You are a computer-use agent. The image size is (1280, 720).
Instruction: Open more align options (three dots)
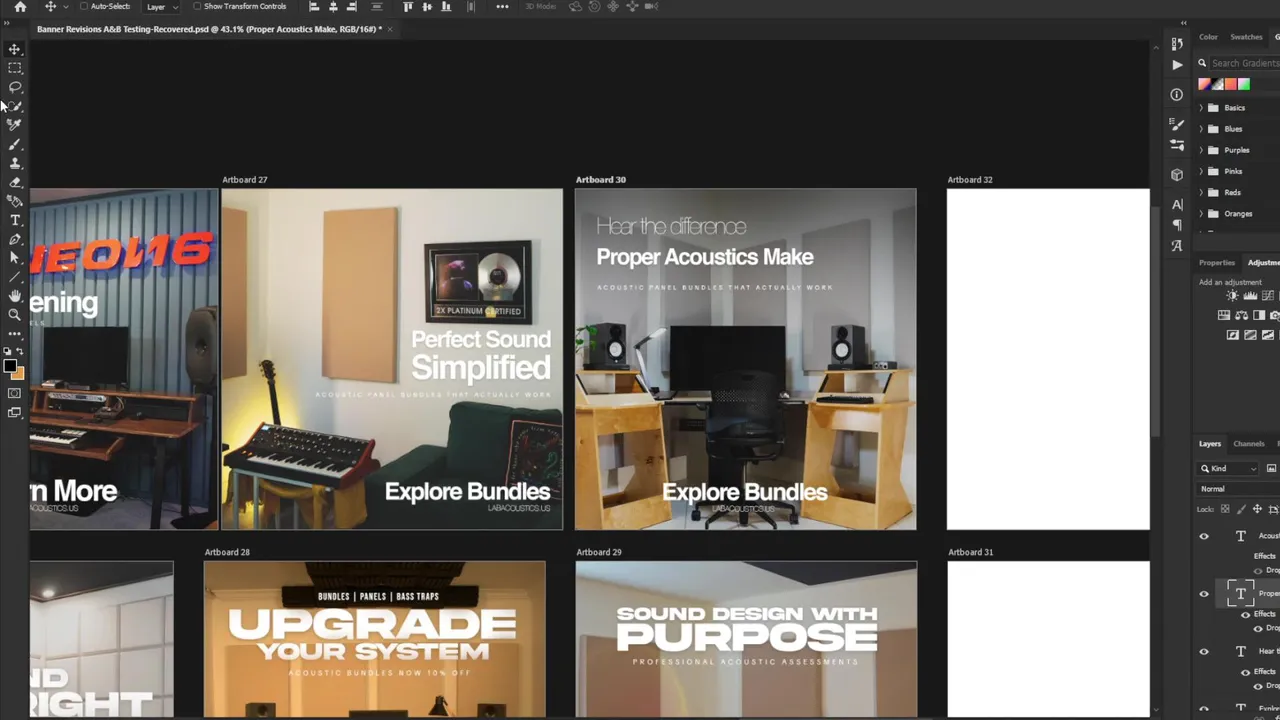pos(502,7)
